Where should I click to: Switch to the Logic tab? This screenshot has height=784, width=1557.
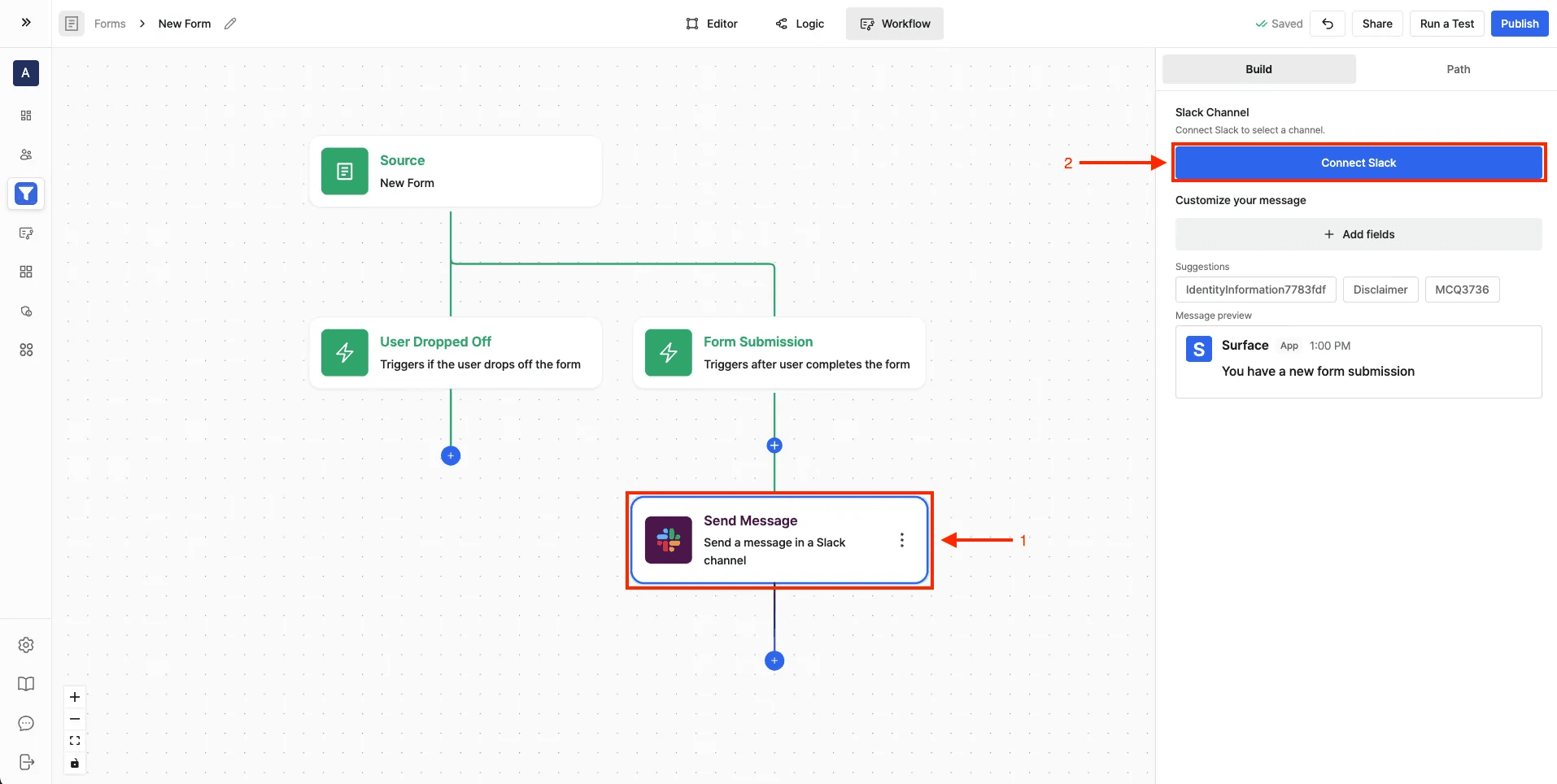pyautogui.click(x=800, y=24)
